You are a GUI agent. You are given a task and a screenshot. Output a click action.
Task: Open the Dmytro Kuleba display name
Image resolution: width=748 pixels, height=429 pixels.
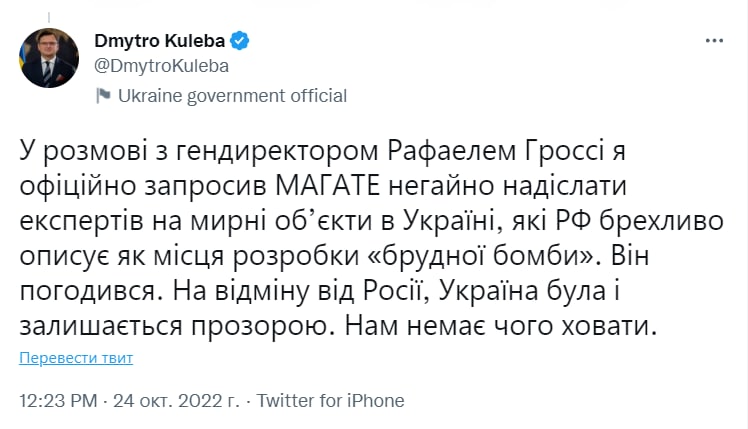tap(160, 41)
